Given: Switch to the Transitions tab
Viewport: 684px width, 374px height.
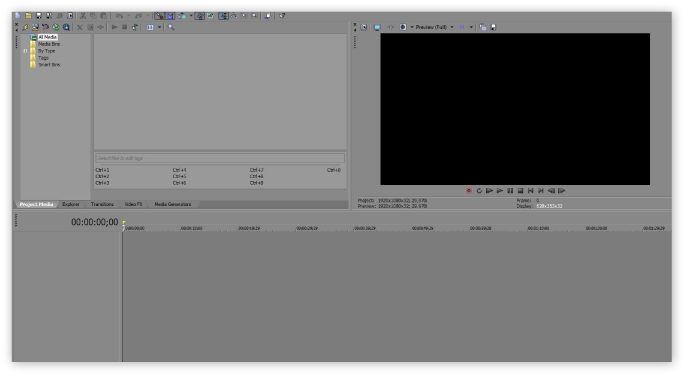Looking at the screenshot, I should [102, 204].
